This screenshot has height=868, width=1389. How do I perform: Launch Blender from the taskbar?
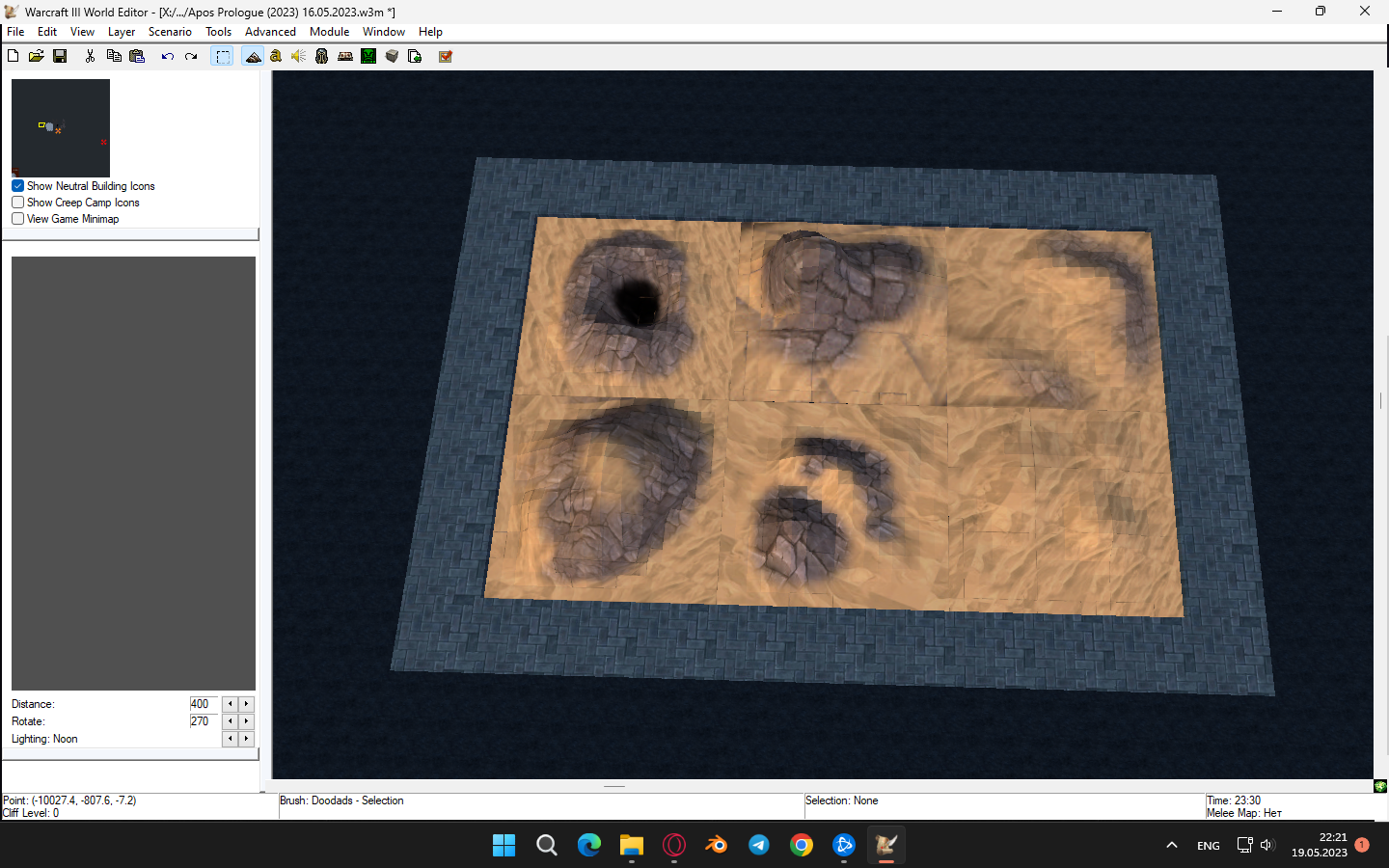(x=717, y=845)
